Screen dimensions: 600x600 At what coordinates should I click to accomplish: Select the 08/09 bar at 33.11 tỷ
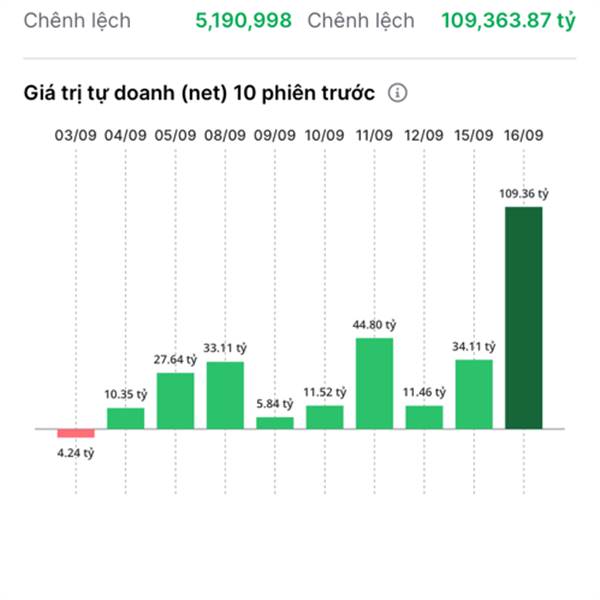tap(225, 395)
